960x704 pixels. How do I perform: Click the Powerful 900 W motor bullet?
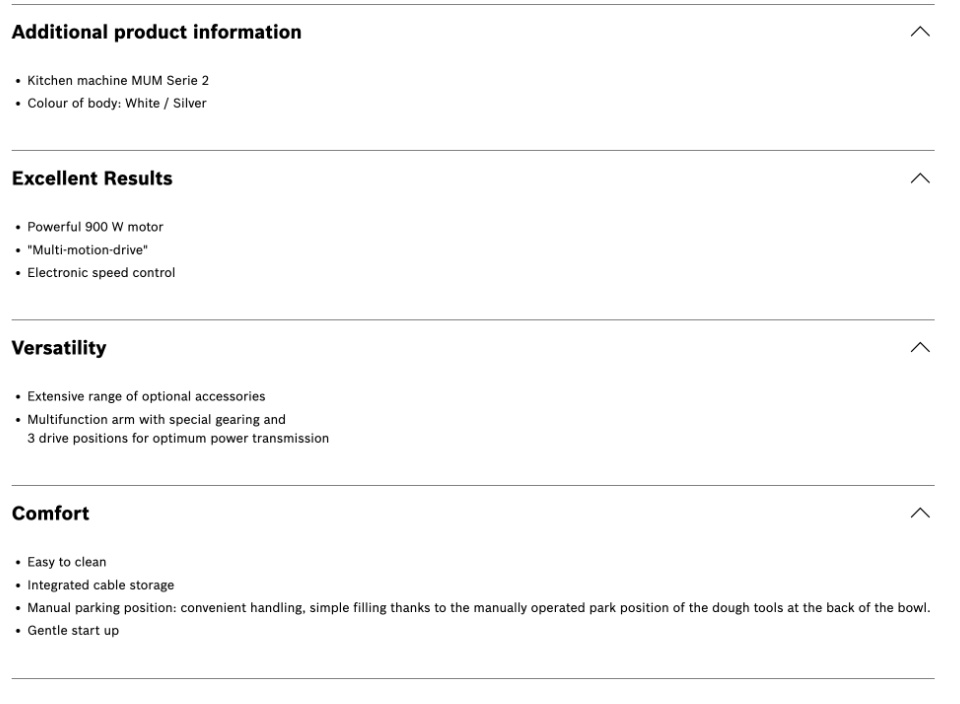pos(95,227)
